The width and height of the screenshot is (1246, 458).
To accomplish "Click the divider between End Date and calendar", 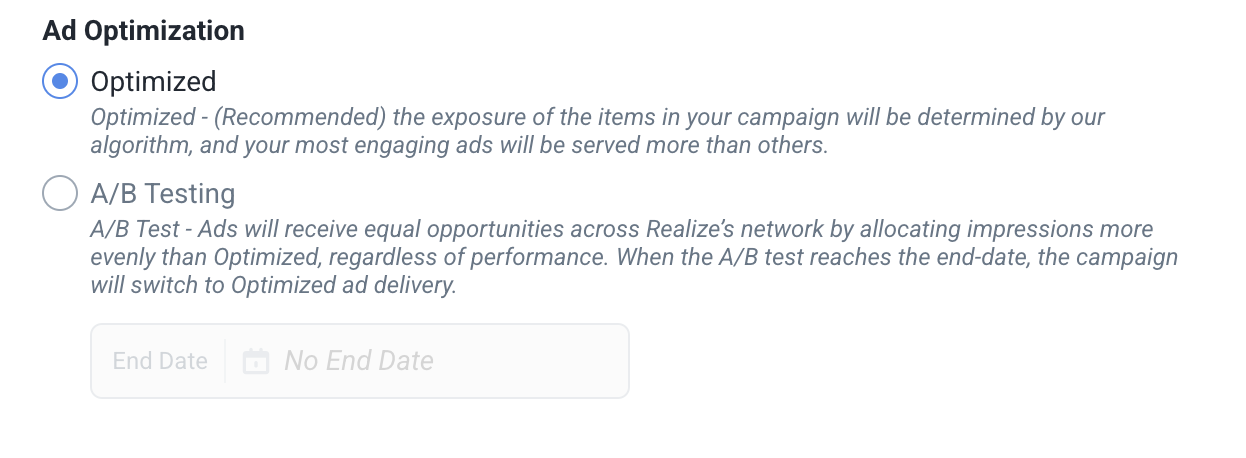I will click(x=225, y=361).
